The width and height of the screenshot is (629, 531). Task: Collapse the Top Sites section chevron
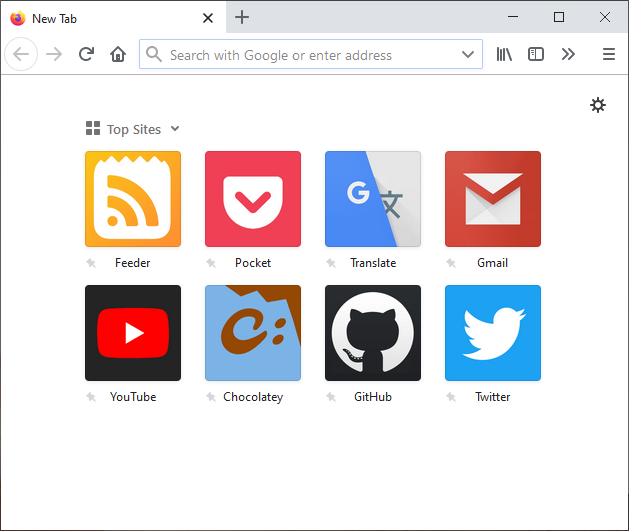(175, 129)
